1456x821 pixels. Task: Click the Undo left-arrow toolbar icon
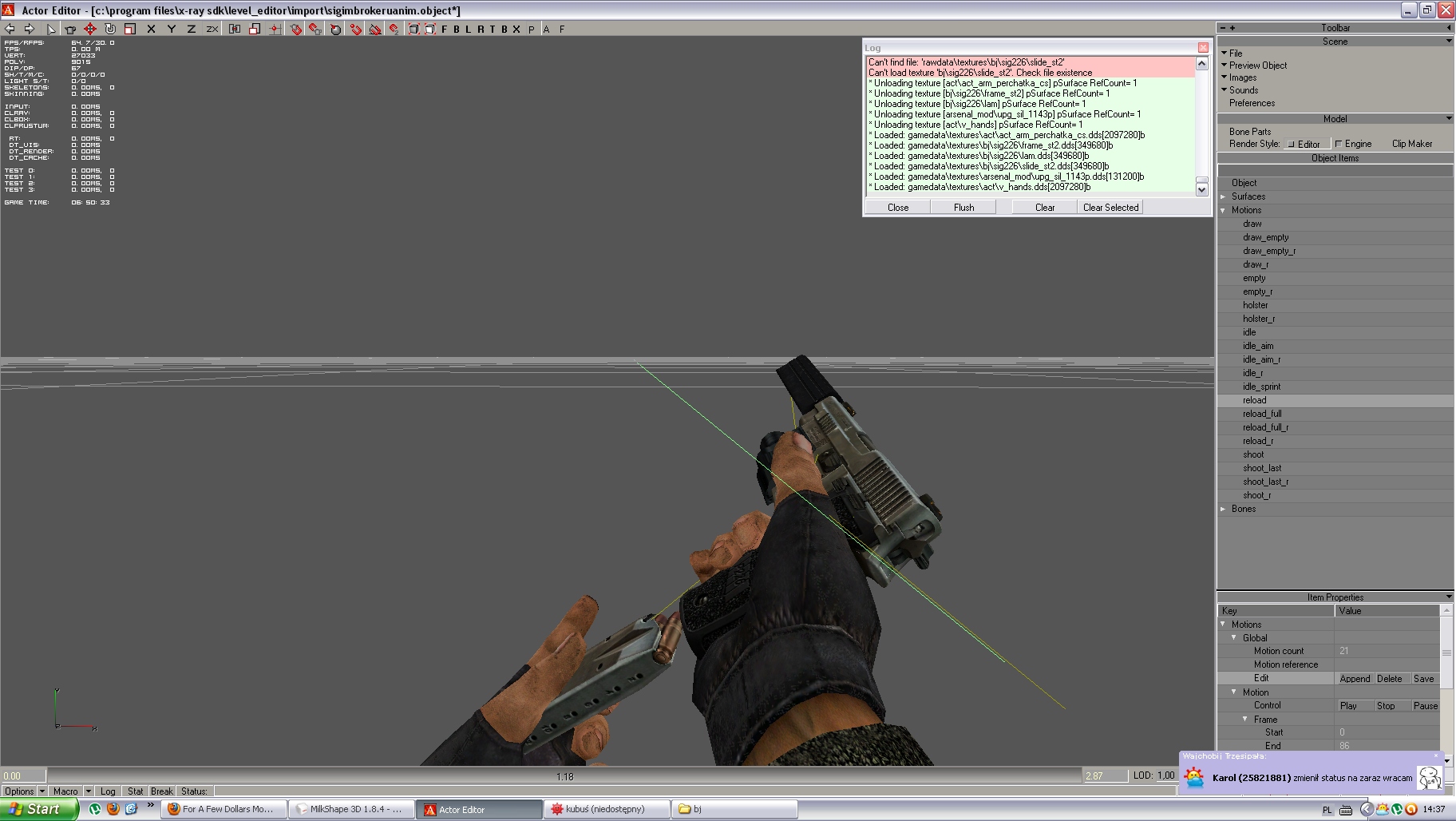point(10,29)
